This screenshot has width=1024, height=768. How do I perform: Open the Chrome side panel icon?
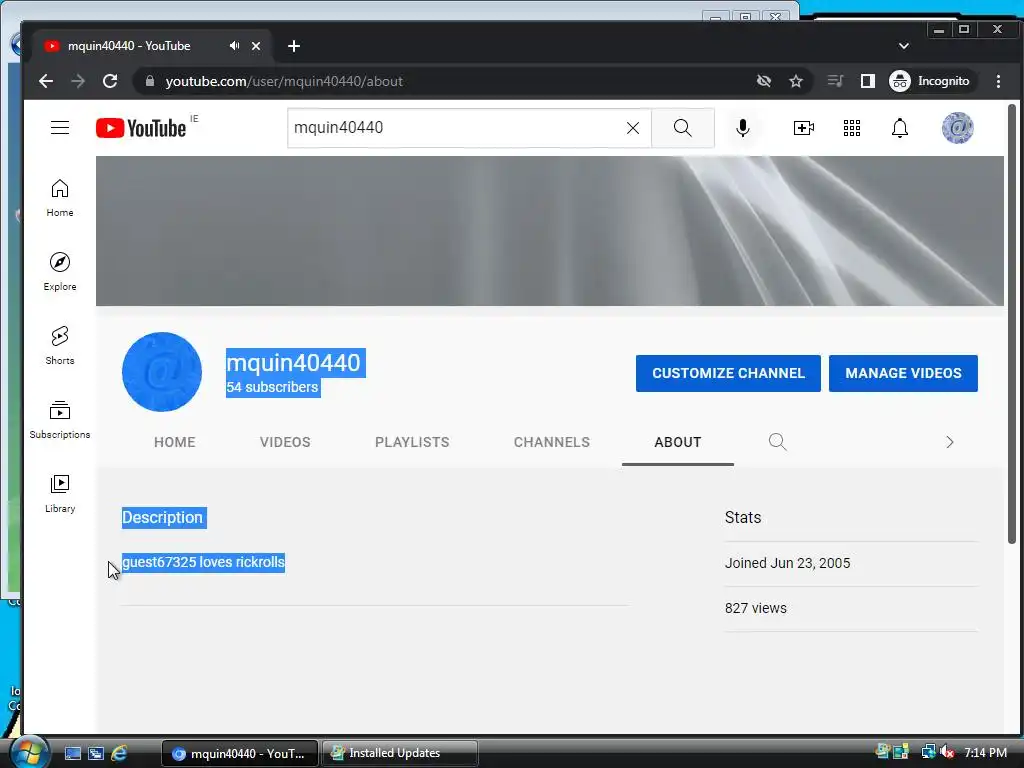click(867, 81)
